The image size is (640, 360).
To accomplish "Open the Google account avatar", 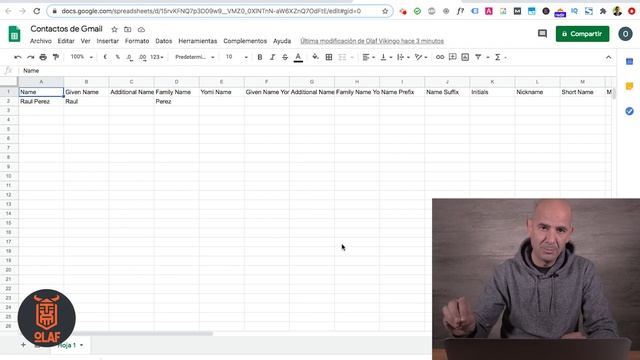I will coord(625,34).
